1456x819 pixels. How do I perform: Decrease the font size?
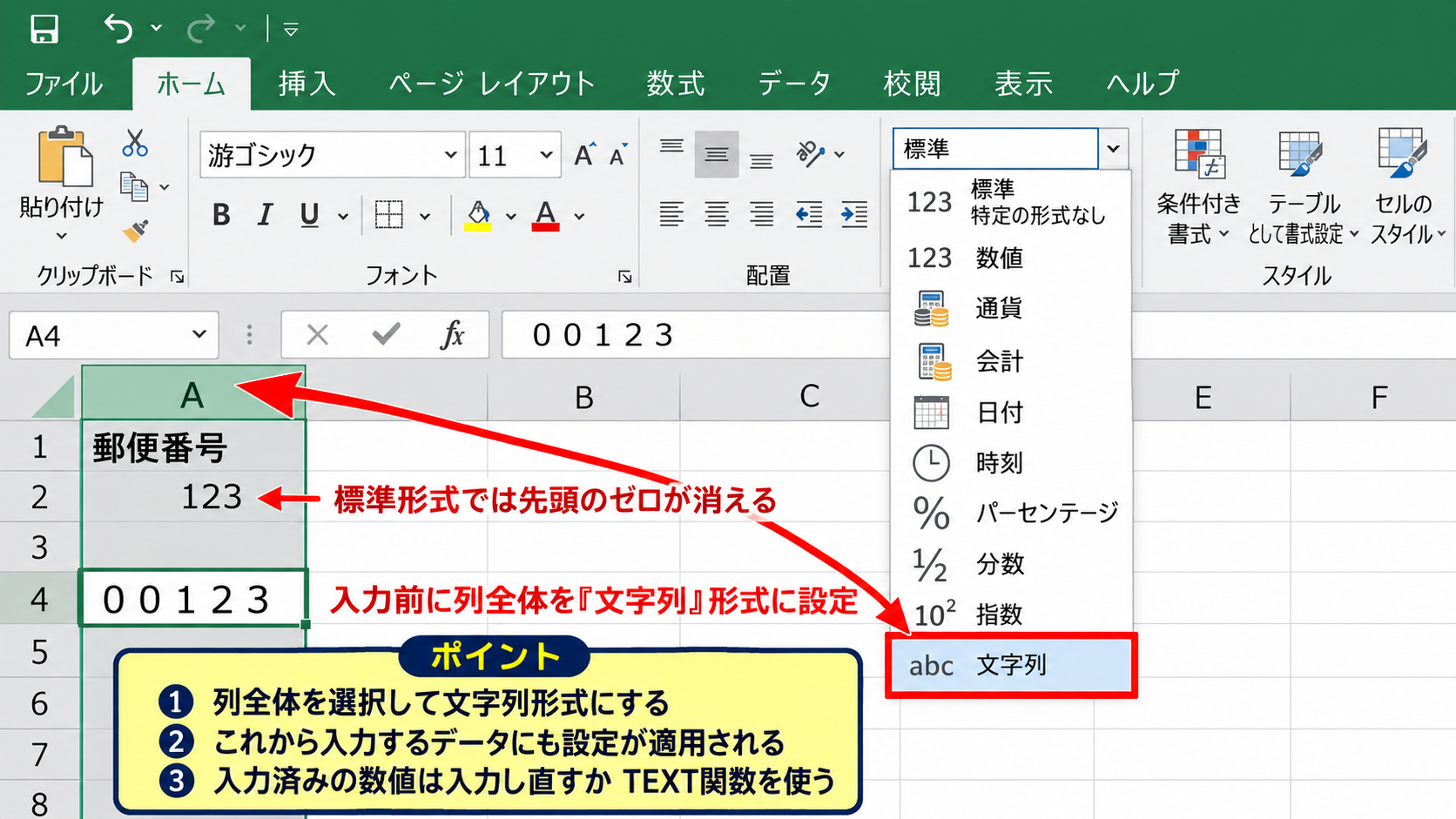[618, 155]
